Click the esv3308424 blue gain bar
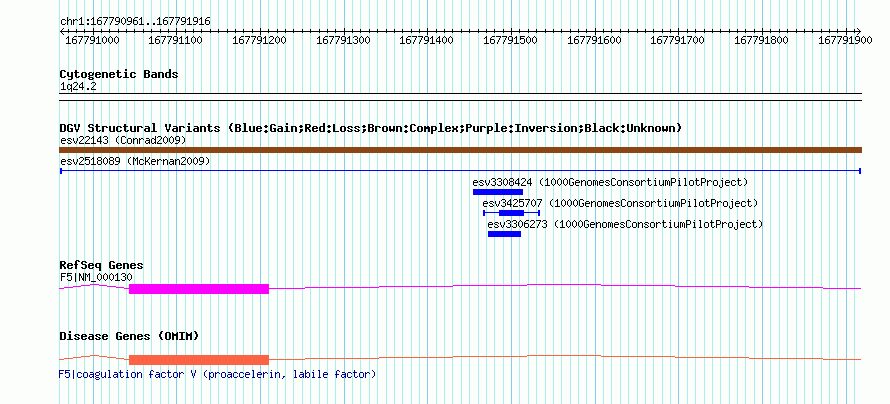 click(x=498, y=192)
